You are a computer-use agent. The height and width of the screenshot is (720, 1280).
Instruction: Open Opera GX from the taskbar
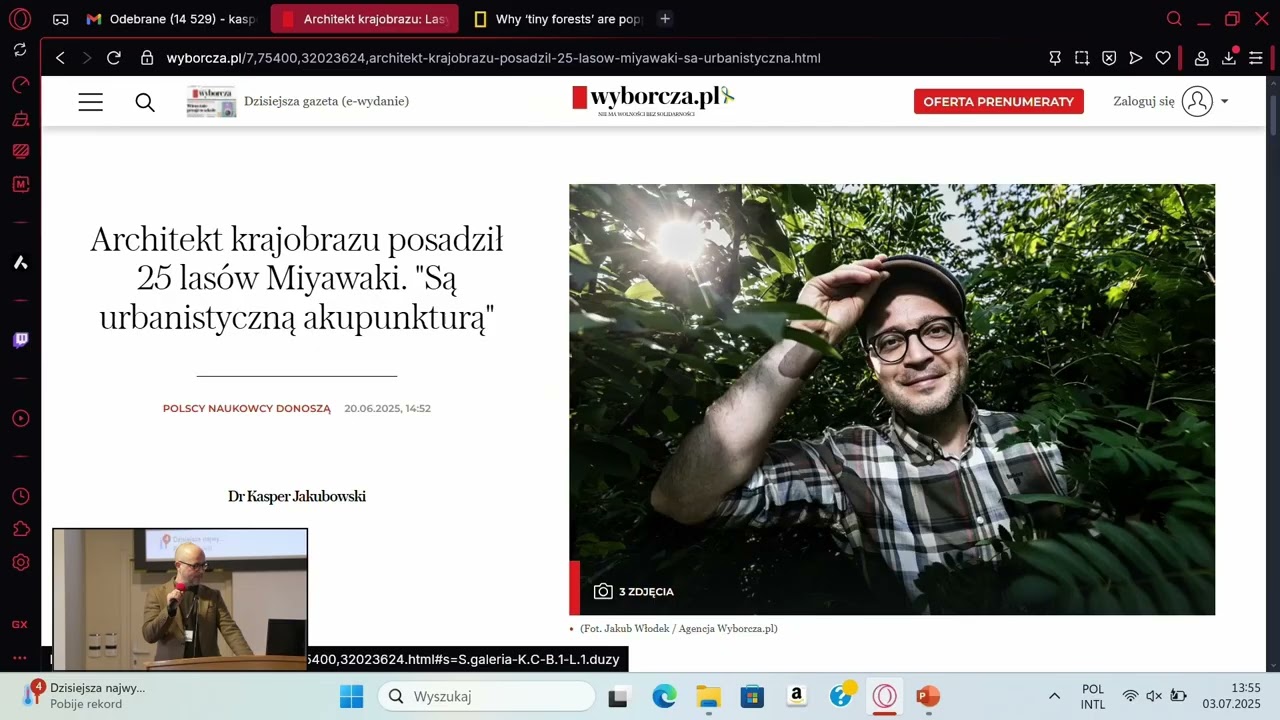click(x=884, y=696)
